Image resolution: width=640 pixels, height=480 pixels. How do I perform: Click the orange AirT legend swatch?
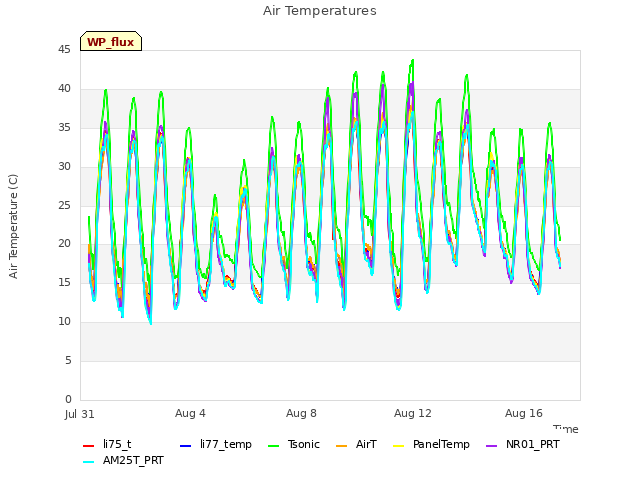coord(341,445)
